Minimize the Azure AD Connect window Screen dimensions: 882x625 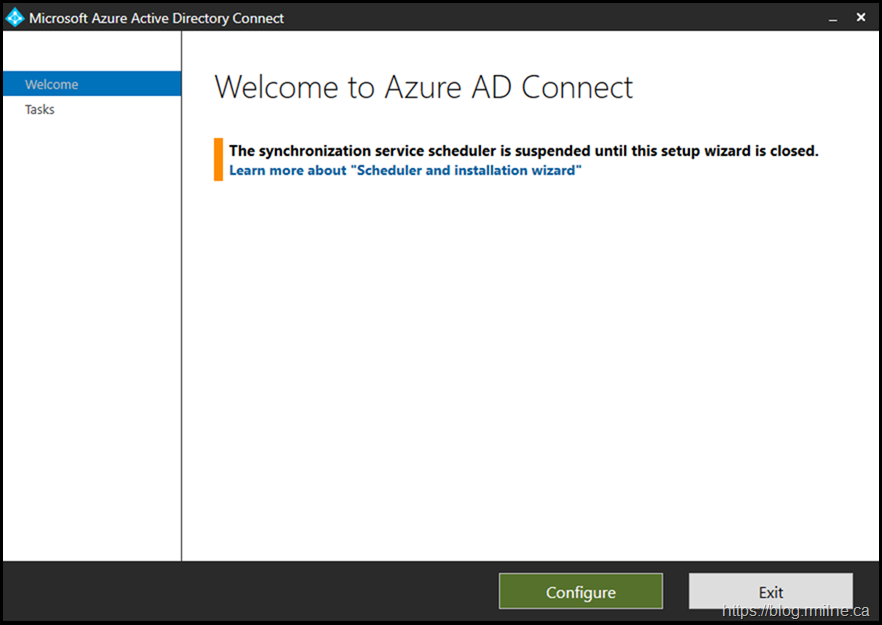[x=830, y=18]
